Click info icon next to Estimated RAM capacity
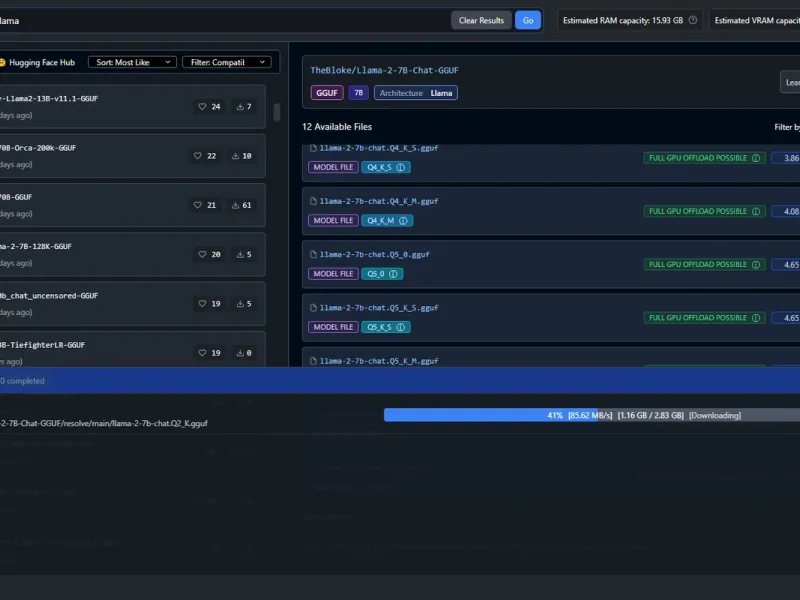This screenshot has height=600, width=800. coord(692,20)
